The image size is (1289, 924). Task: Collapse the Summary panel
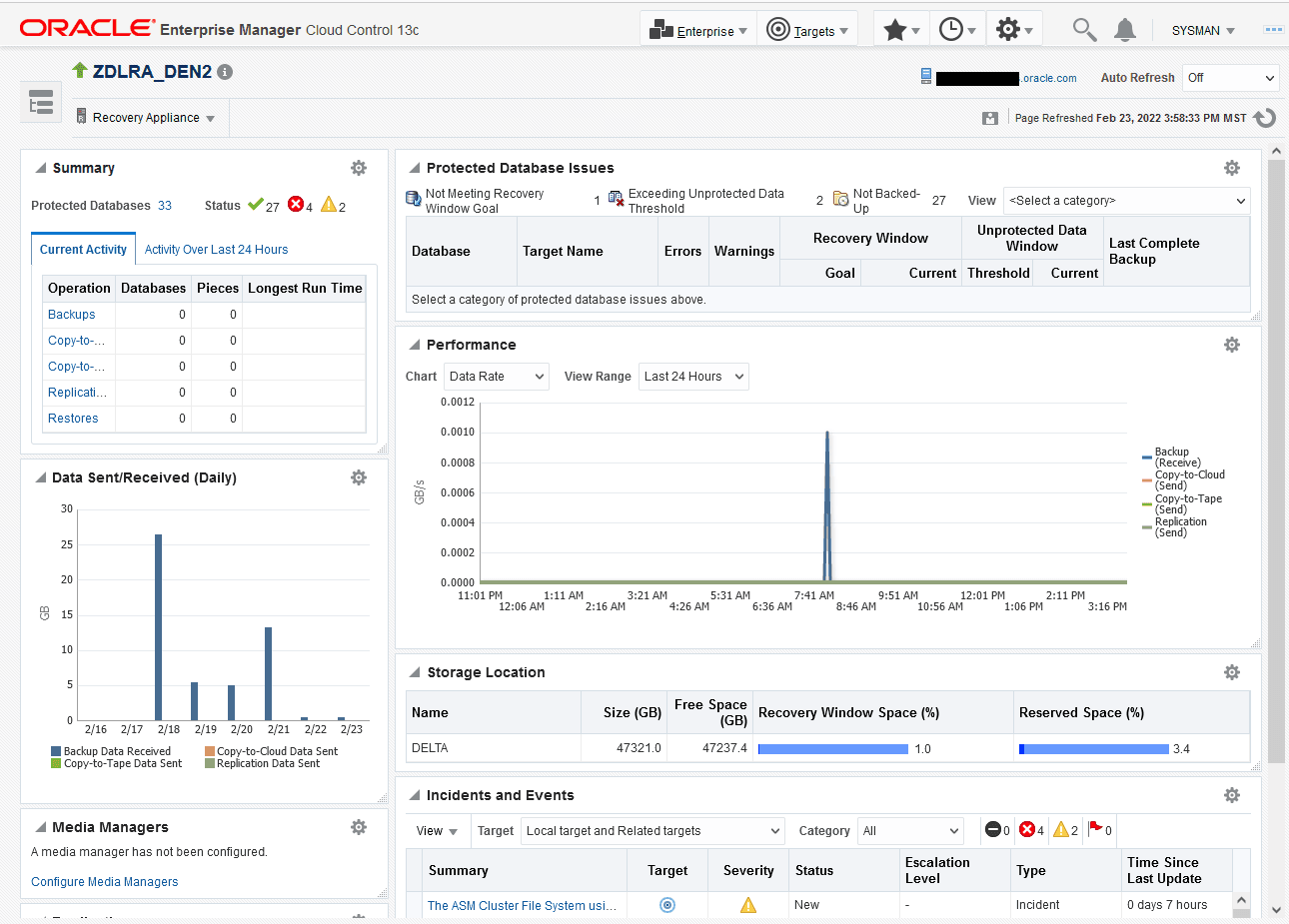(41, 168)
